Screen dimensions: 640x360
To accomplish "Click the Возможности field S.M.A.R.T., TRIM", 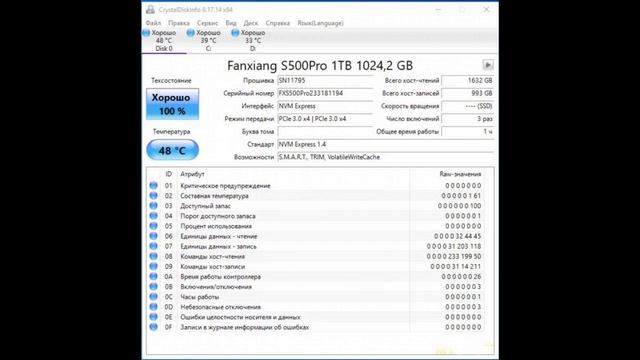I will [x=385, y=157].
